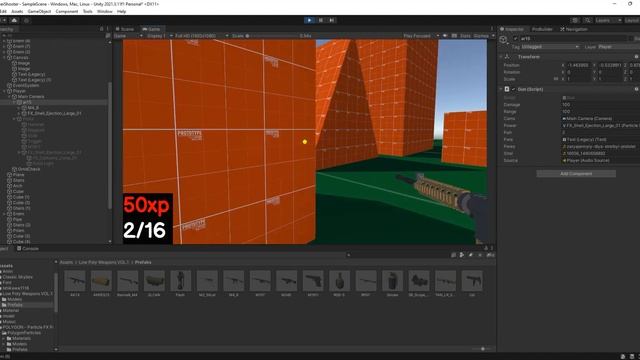Viewport: 640px width, 360px height.
Task: Toggle the ar15 object active checkbox in Inspector
Action: [x=516, y=39]
